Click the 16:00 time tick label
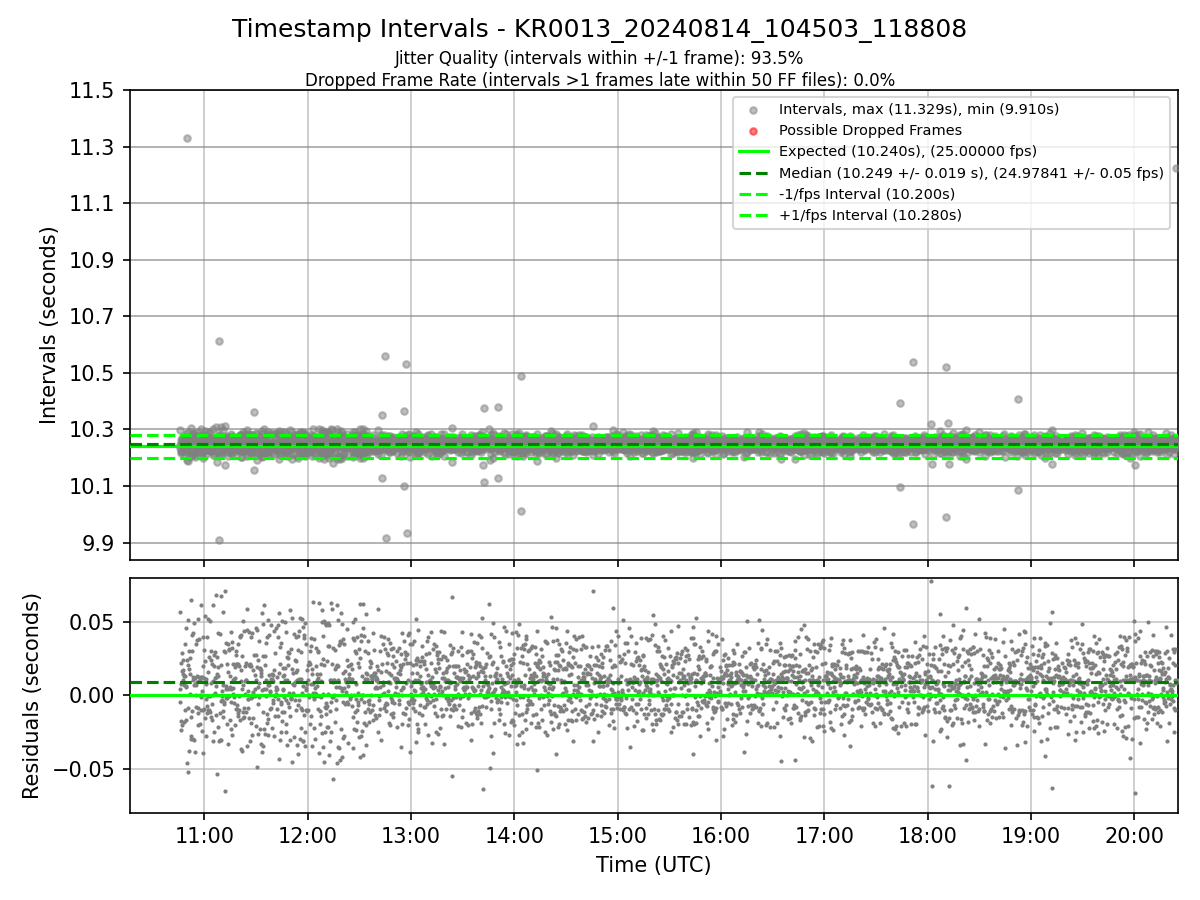 click(x=721, y=835)
